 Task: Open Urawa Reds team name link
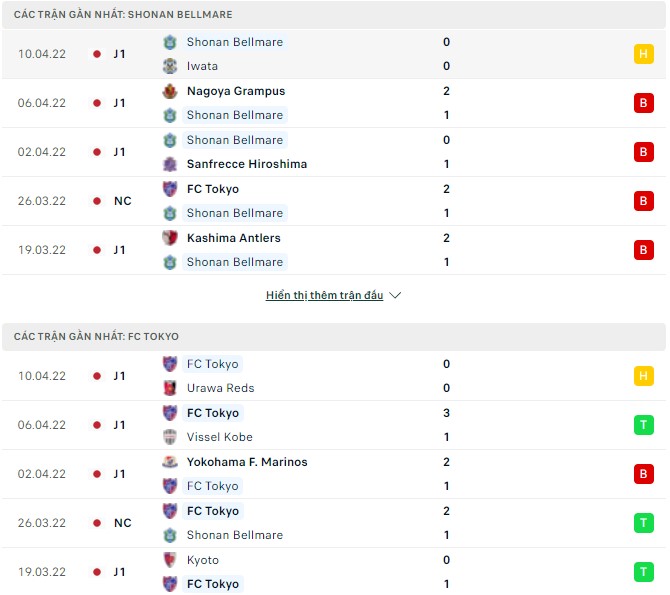(x=220, y=388)
